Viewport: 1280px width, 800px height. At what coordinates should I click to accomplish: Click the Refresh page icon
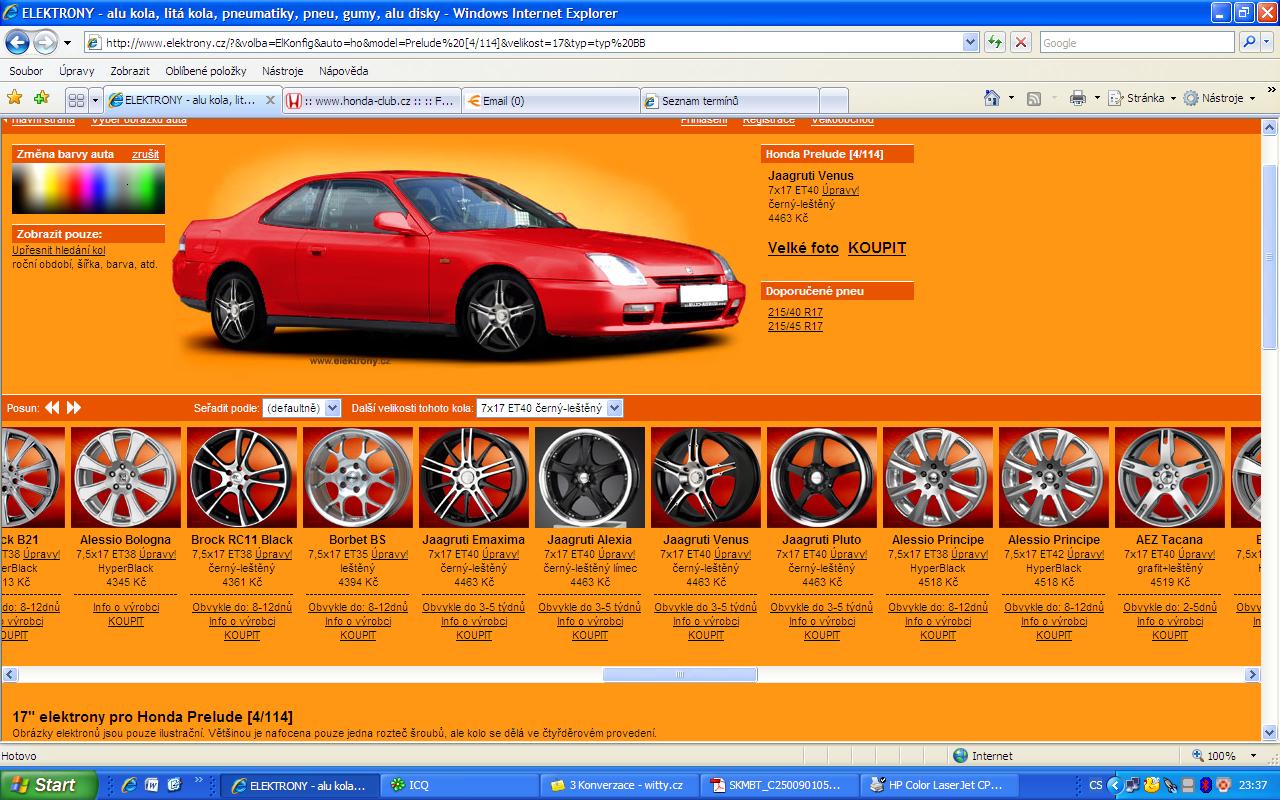coord(995,42)
